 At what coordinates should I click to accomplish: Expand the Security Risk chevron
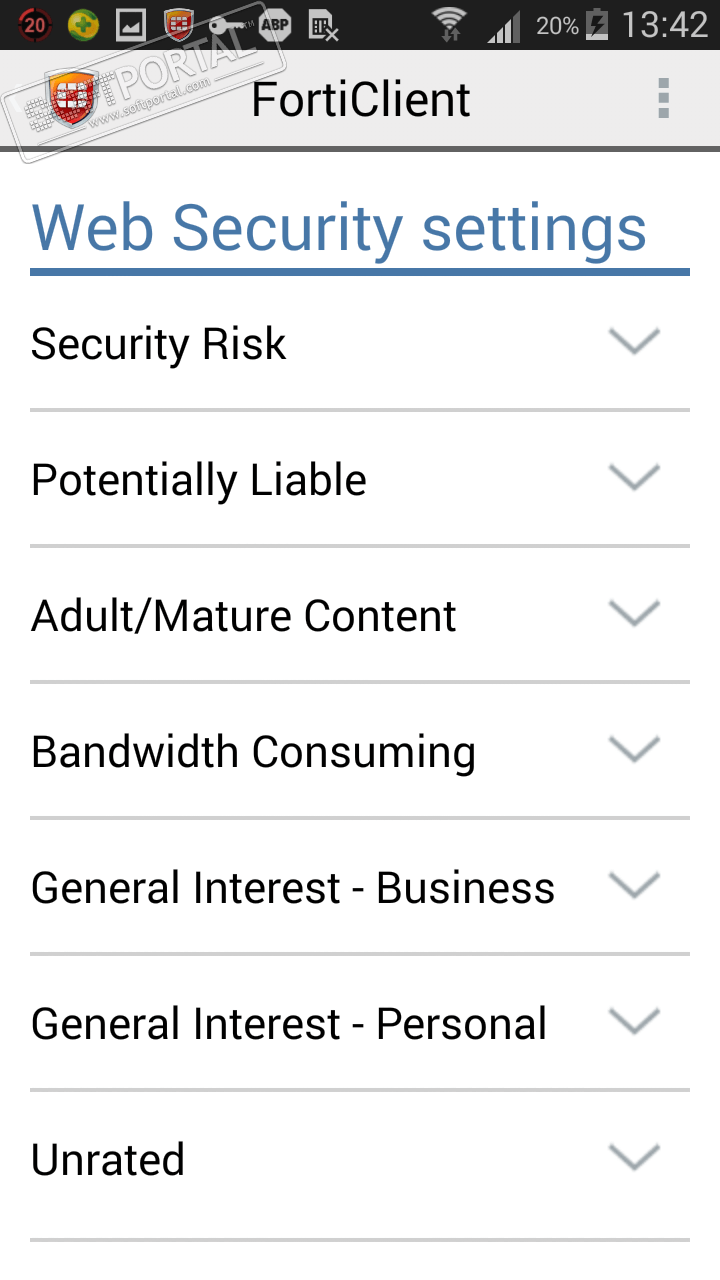point(634,342)
